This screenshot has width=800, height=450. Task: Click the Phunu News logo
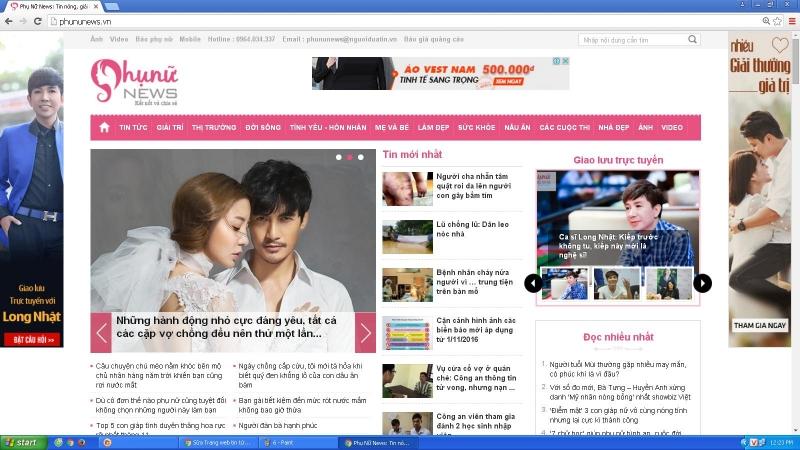tap(134, 82)
